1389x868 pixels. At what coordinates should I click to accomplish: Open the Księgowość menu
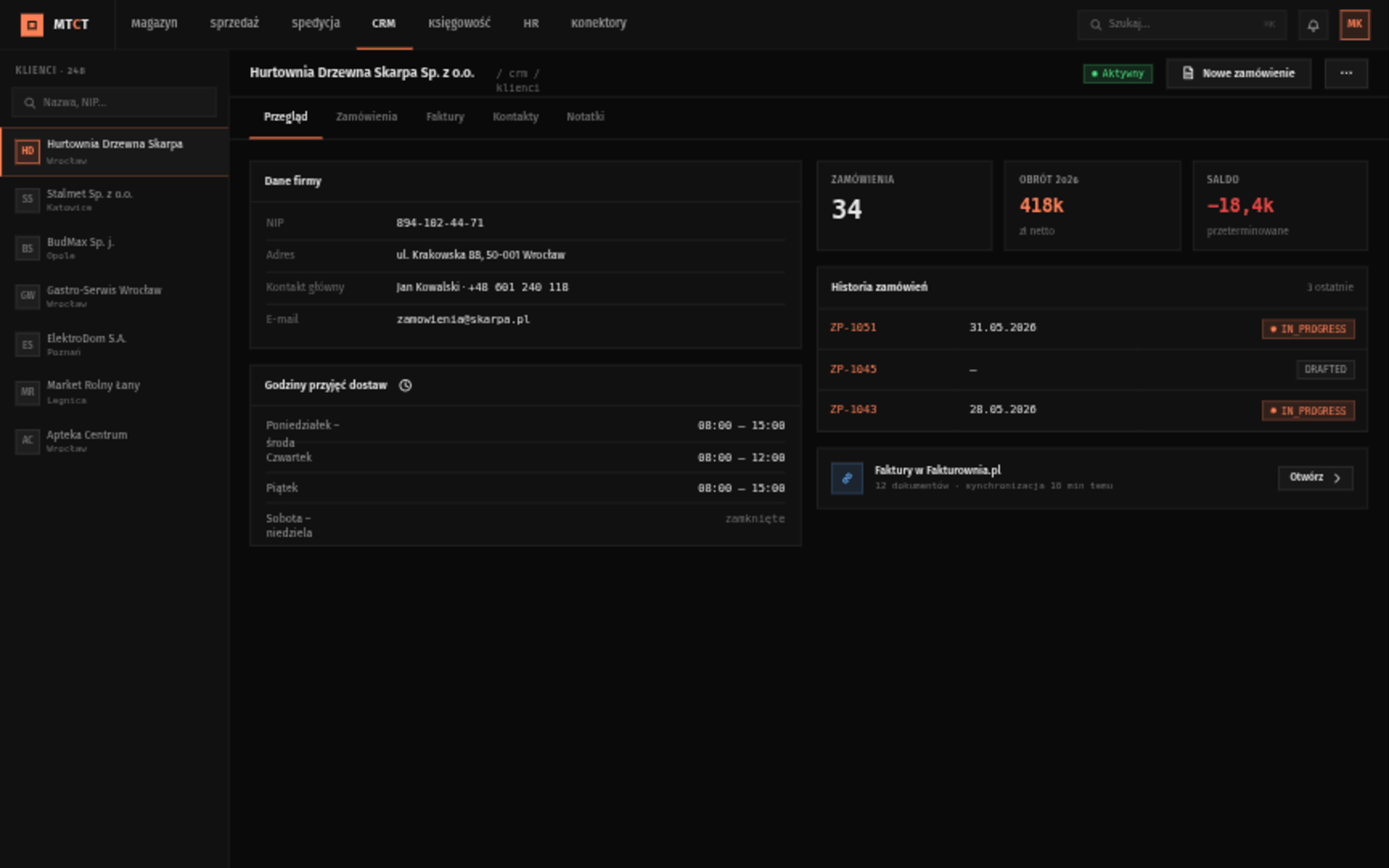(459, 23)
